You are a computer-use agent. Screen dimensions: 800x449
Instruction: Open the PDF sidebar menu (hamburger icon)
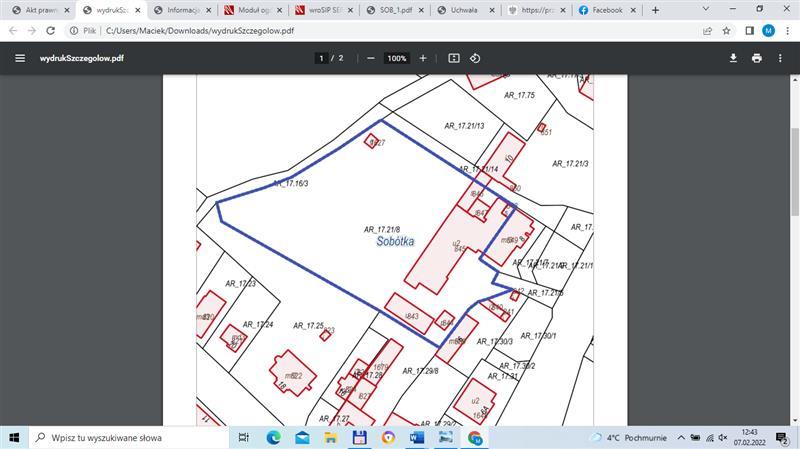tap(19, 58)
